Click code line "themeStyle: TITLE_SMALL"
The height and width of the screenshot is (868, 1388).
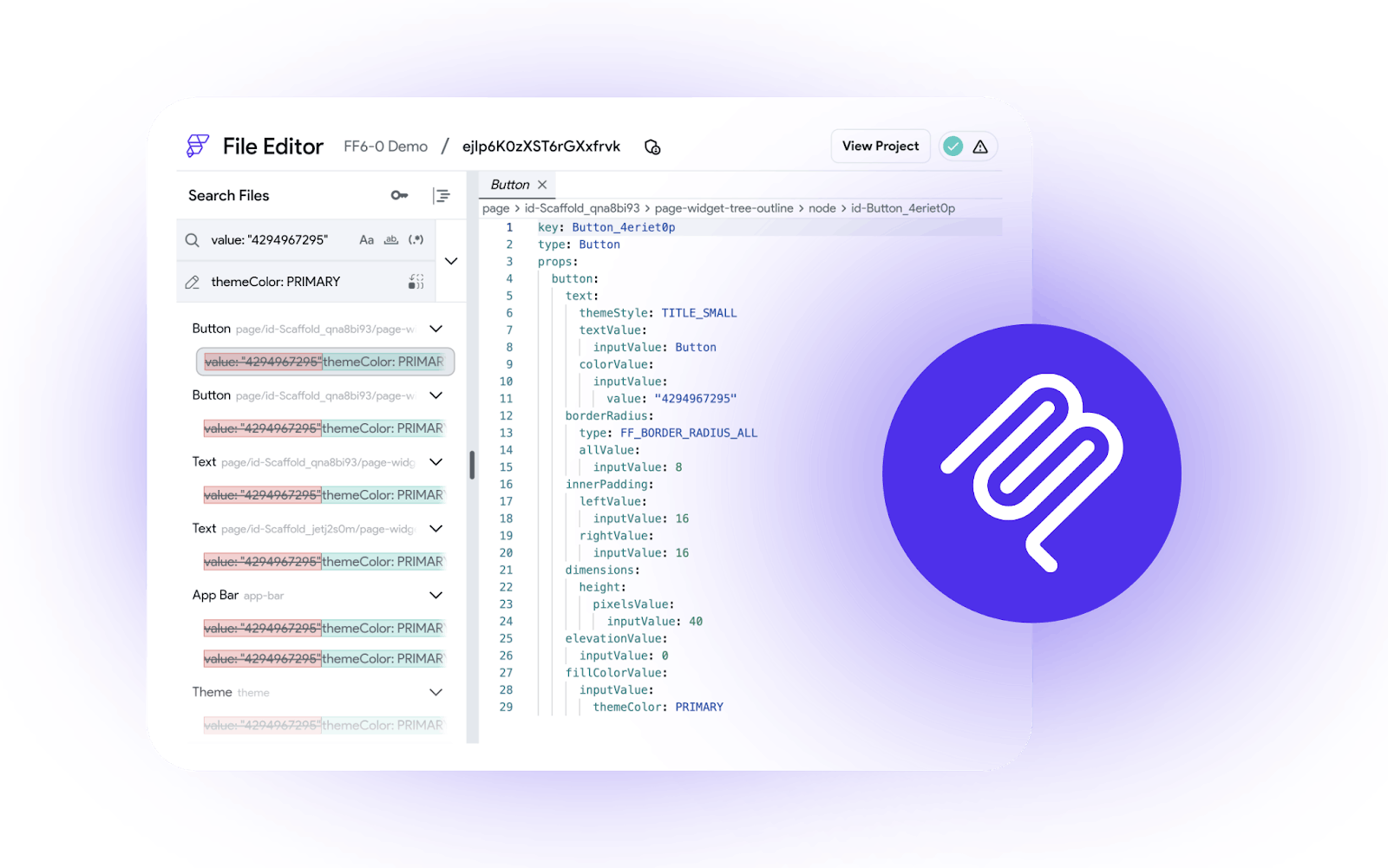658,313
